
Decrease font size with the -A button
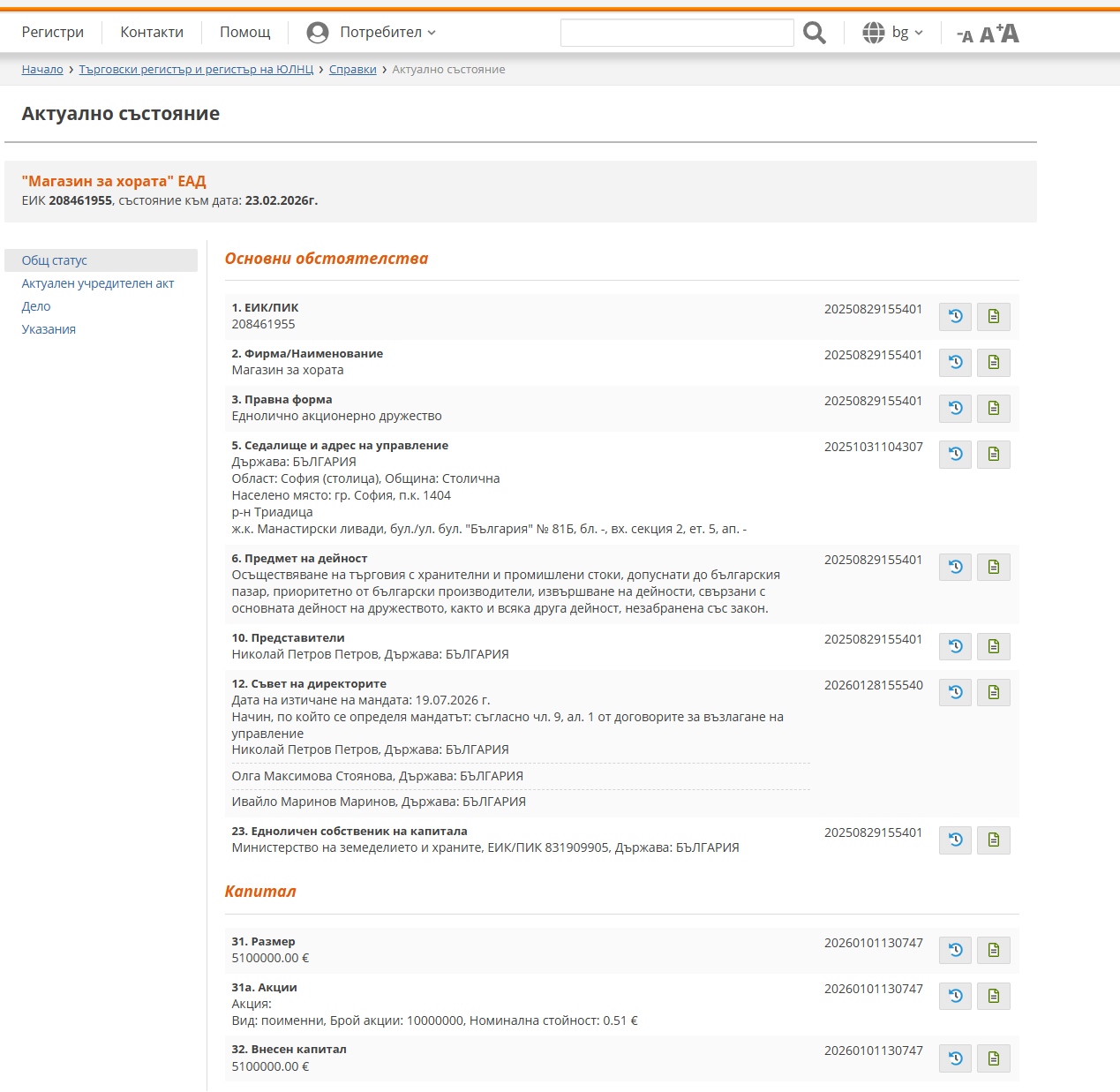[x=965, y=36]
